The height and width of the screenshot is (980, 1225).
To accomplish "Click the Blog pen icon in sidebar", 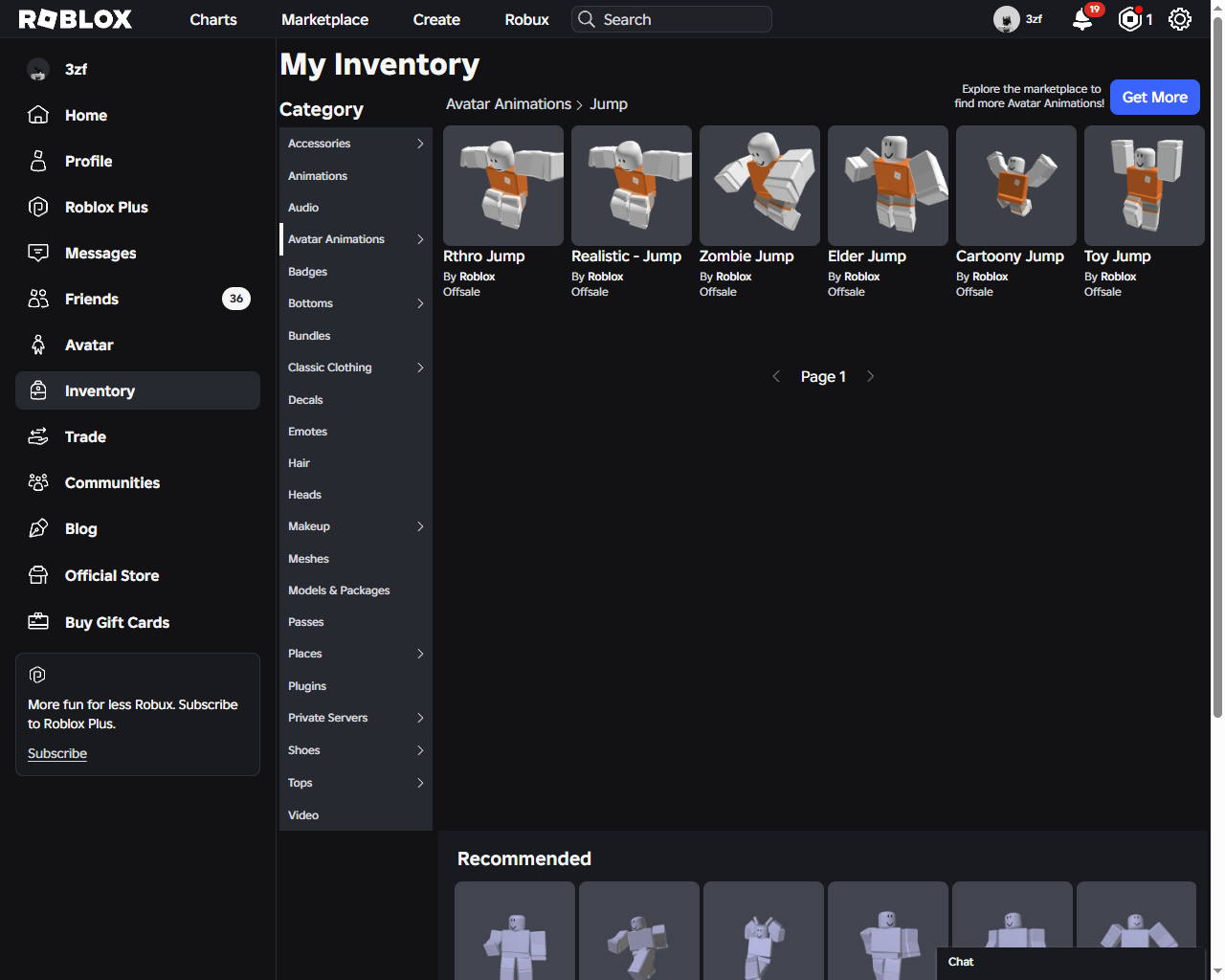I will click(x=38, y=528).
